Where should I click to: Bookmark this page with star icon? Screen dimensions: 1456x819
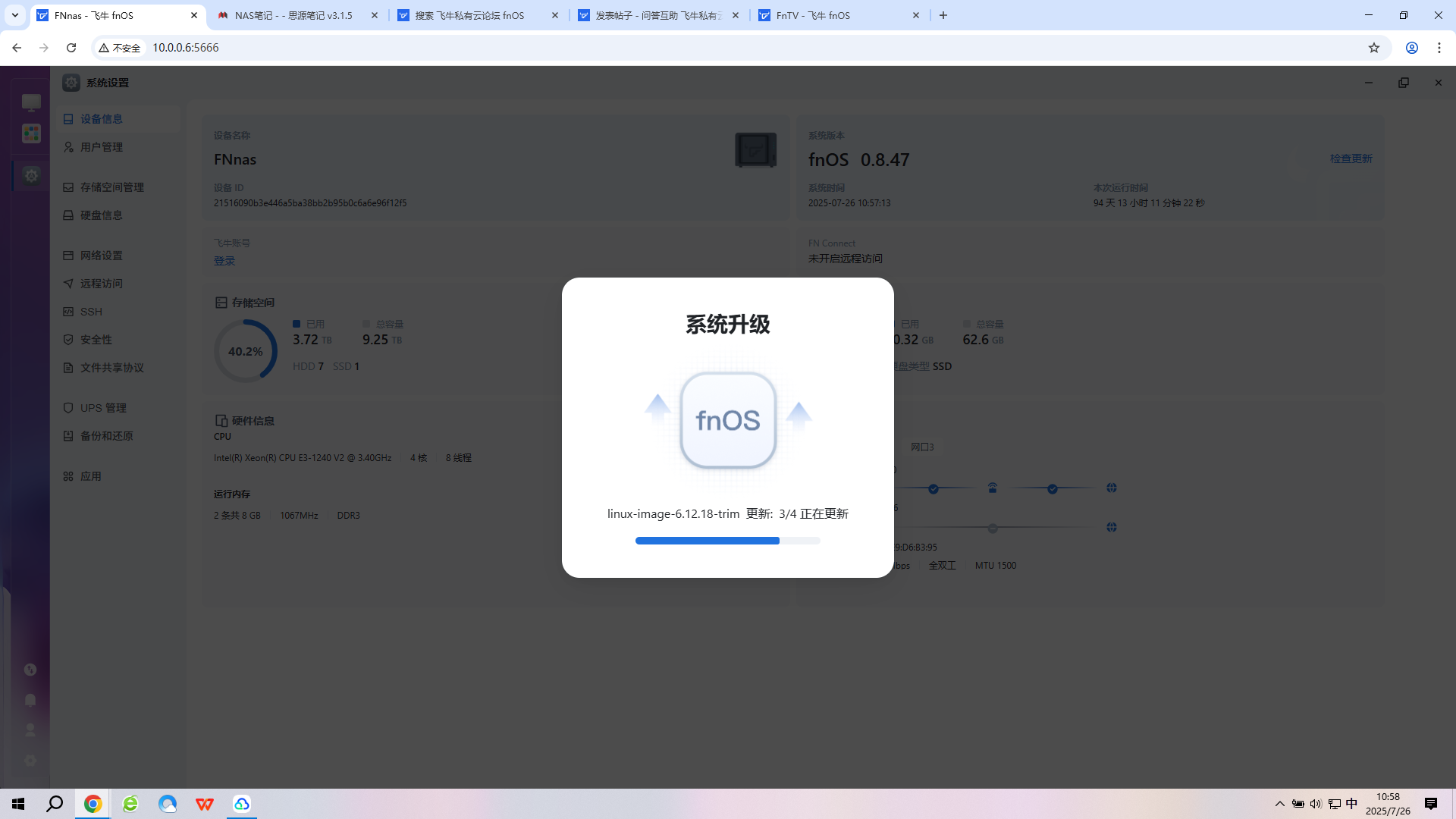pos(1374,48)
